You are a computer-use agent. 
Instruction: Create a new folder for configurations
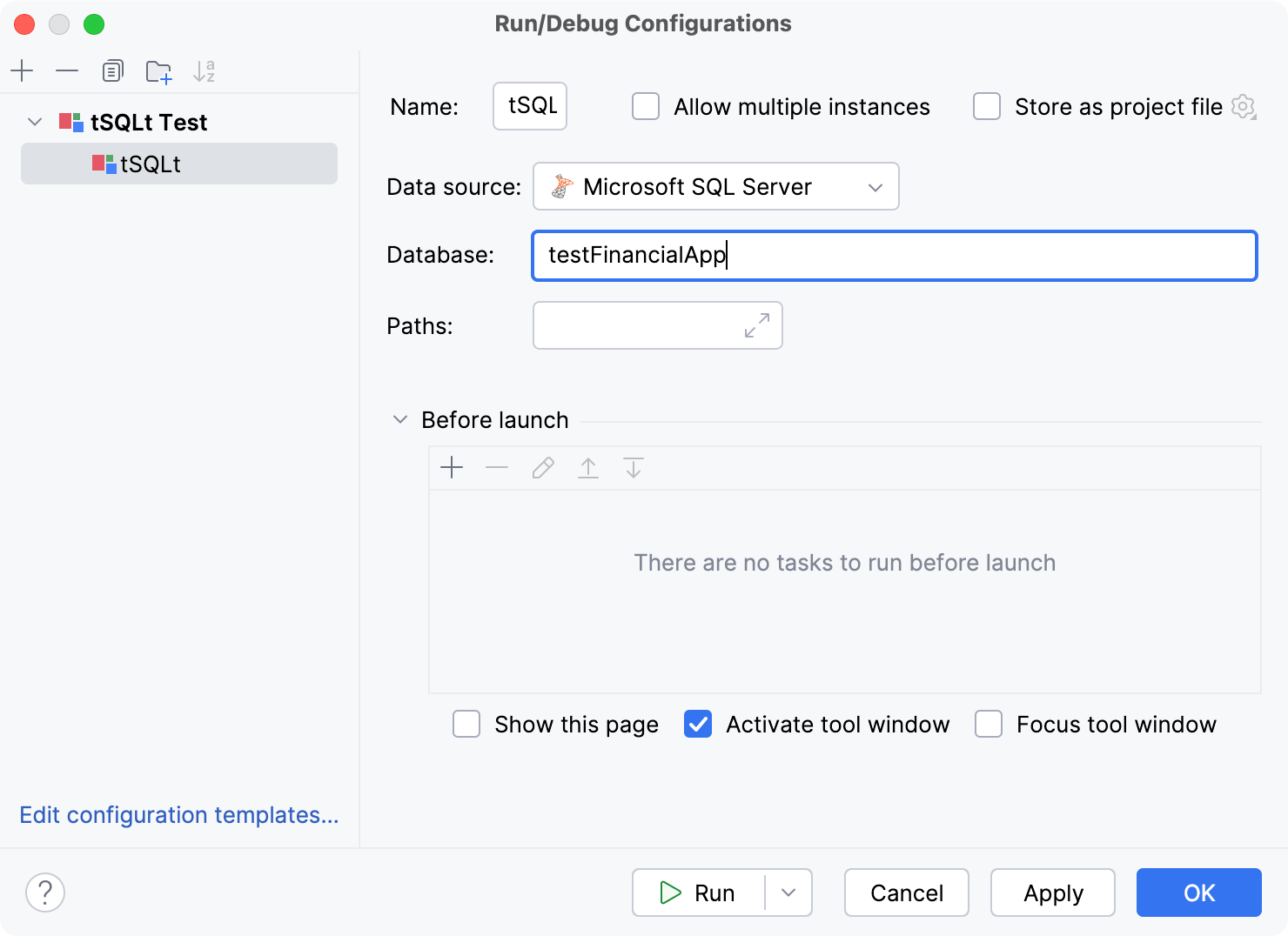pyautogui.click(x=158, y=70)
